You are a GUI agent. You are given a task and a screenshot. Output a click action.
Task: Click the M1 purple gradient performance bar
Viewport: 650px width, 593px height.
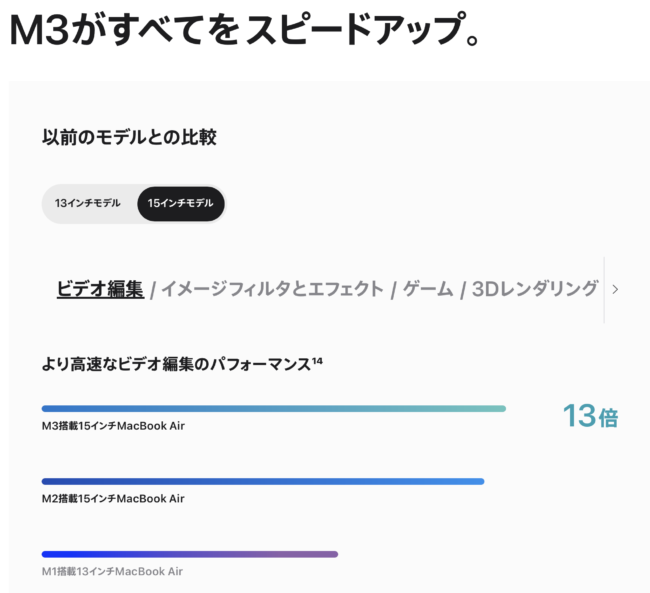coord(190,554)
